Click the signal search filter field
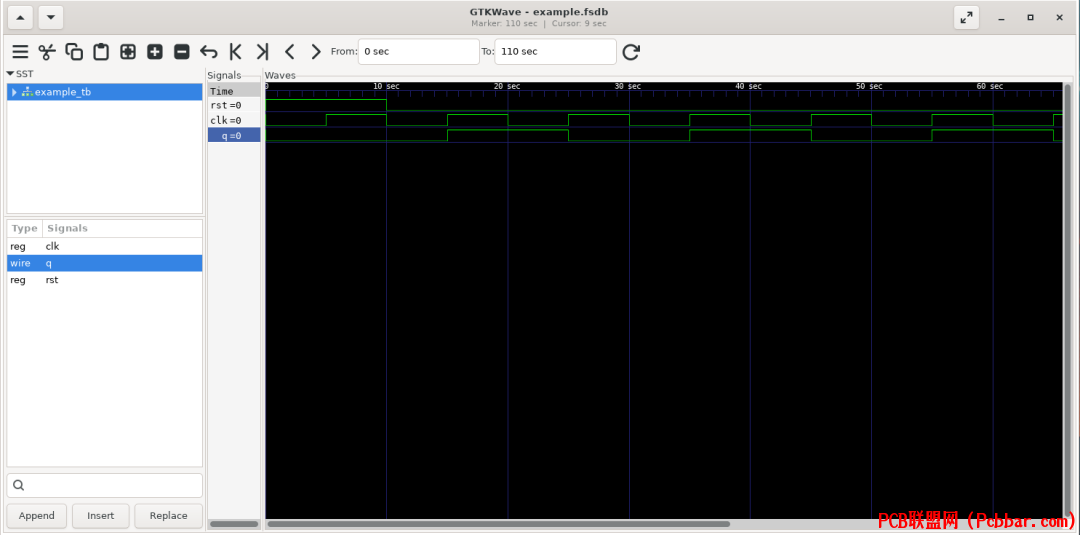 (x=105, y=485)
